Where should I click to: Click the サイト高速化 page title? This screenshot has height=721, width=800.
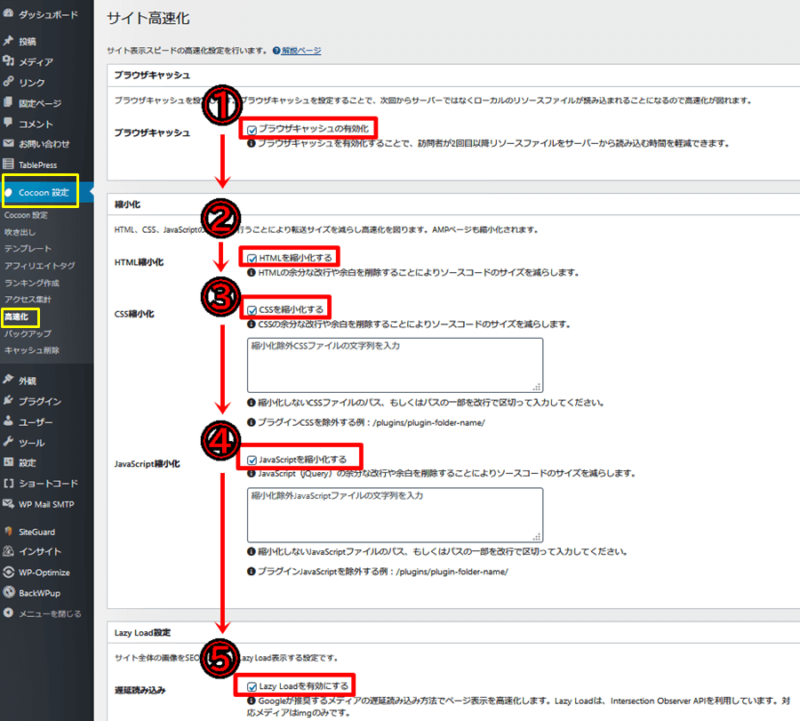(148, 18)
